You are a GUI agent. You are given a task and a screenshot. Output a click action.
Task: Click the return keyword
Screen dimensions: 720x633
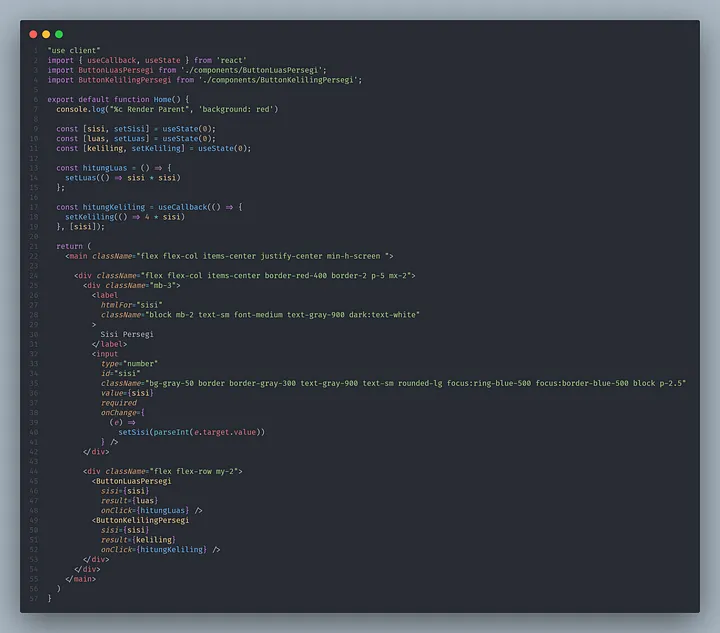[x=69, y=246]
